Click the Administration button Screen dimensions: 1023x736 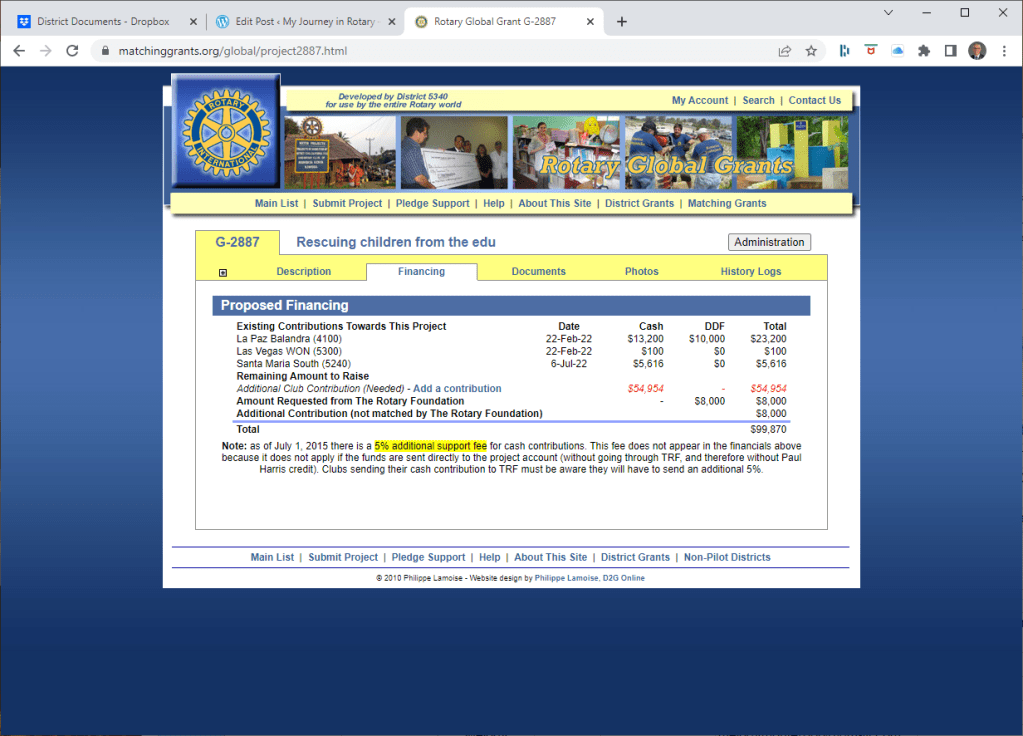tap(768, 242)
